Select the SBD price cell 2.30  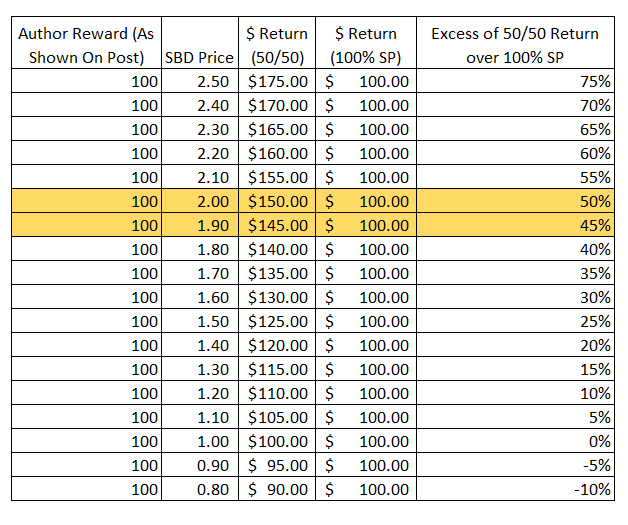pos(200,129)
